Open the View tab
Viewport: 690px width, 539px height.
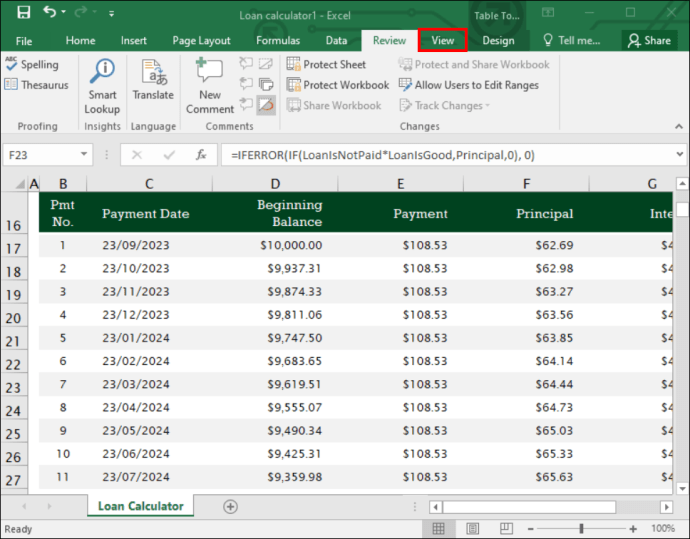[443, 40]
